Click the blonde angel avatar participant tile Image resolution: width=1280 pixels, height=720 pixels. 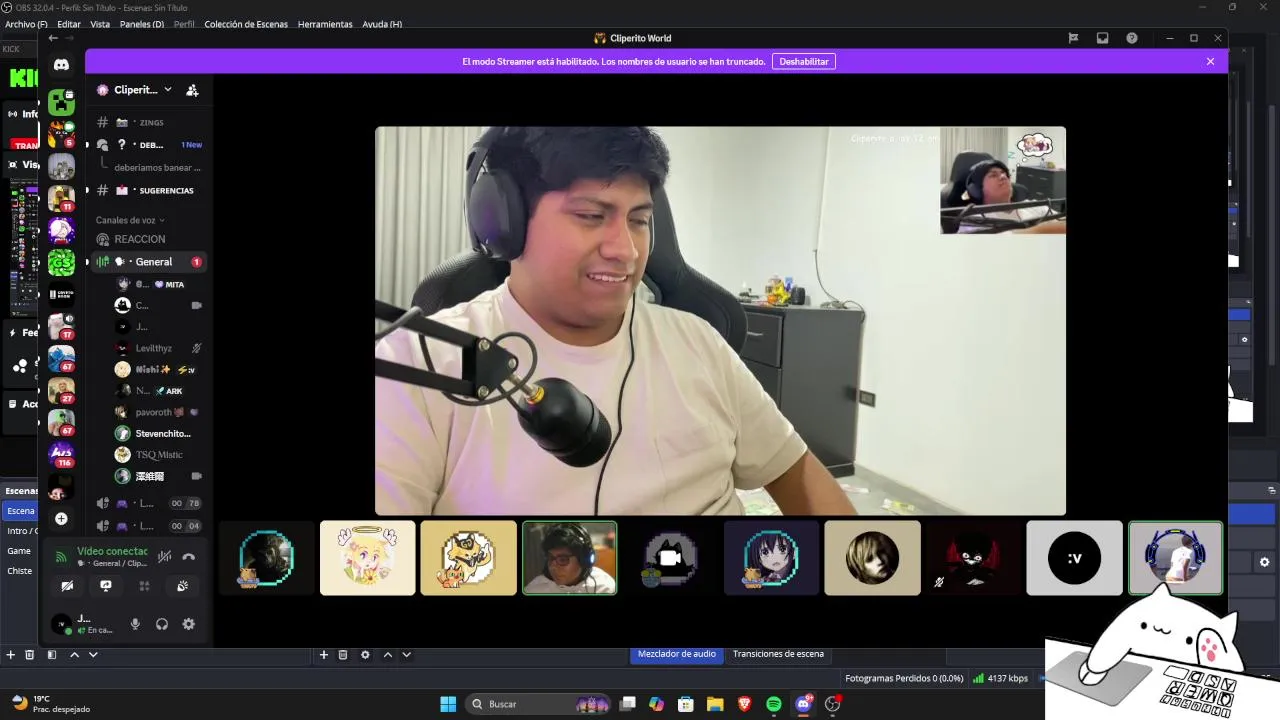(x=367, y=558)
